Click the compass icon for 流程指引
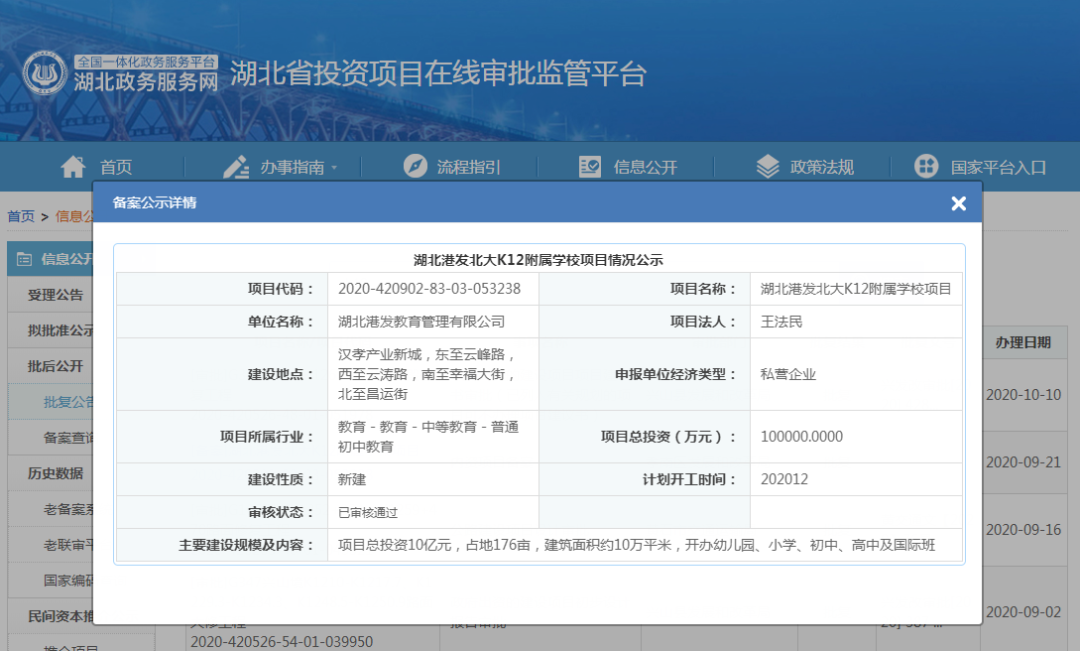This screenshot has height=651, width=1080. pyautogui.click(x=415, y=167)
